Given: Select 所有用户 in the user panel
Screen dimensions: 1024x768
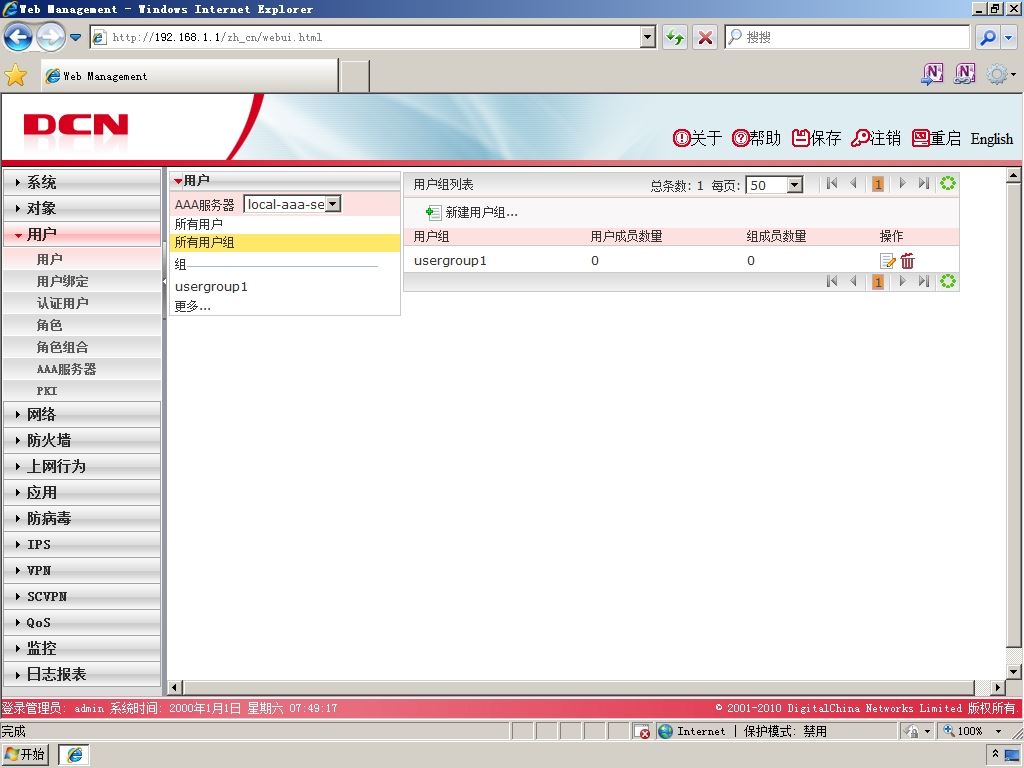Looking at the screenshot, I should pyautogui.click(x=199, y=224).
